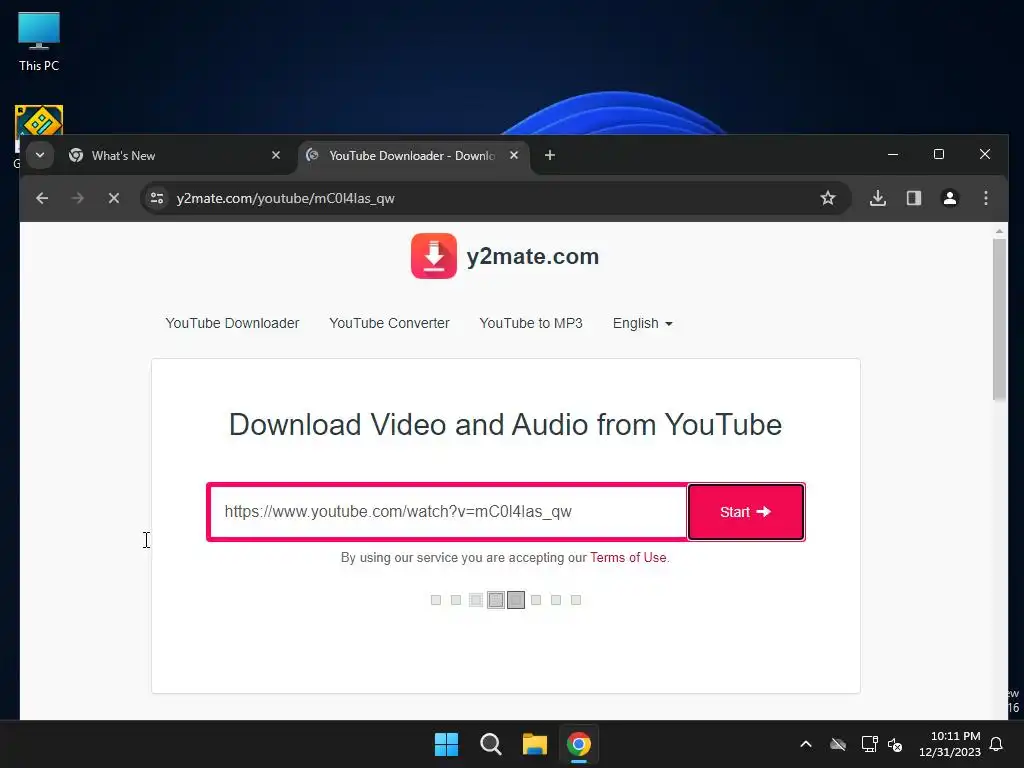Open YouTube Downloader nav link
The width and height of the screenshot is (1024, 768).
(x=232, y=323)
